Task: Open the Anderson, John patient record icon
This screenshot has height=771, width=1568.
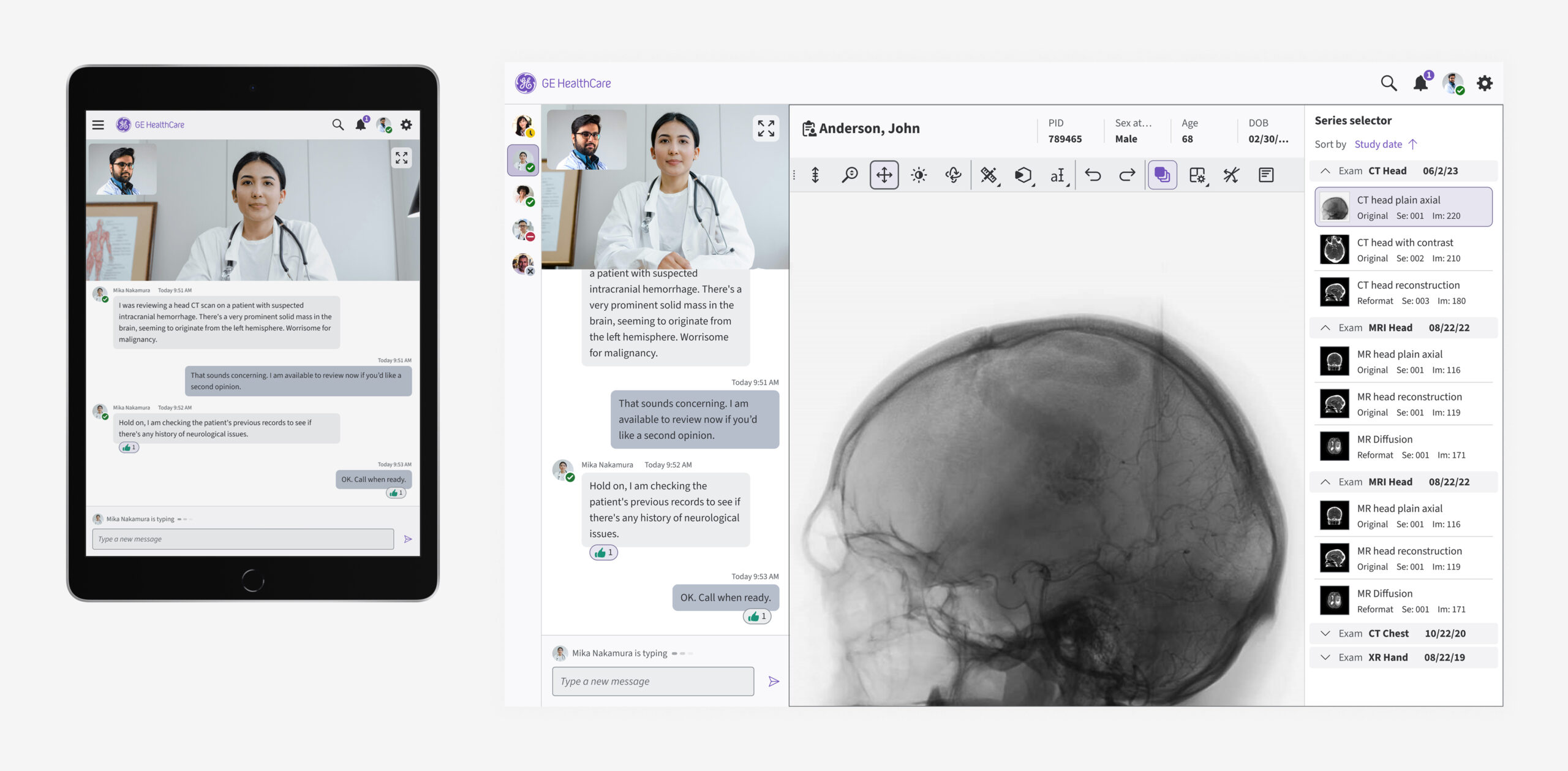Action: pos(809,128)
